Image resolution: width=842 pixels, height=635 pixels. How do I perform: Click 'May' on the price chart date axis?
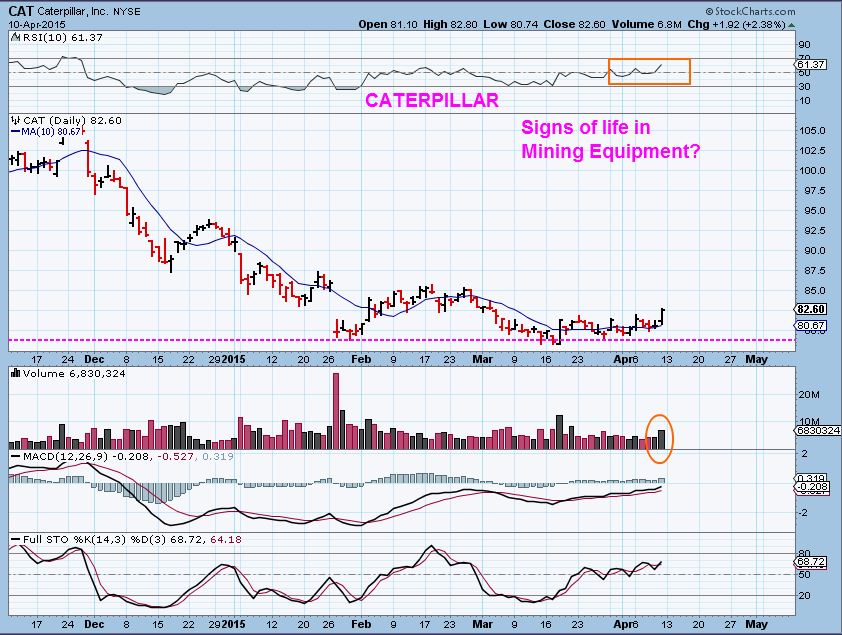[756, 359]
